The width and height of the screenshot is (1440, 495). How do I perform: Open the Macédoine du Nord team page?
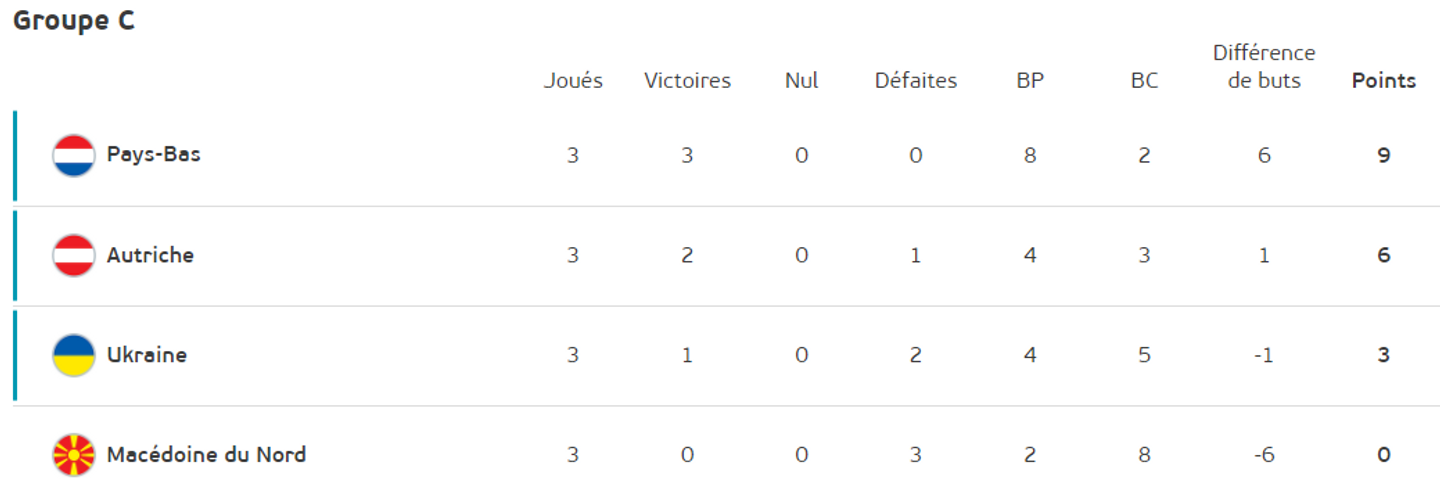tap(206, 455)
